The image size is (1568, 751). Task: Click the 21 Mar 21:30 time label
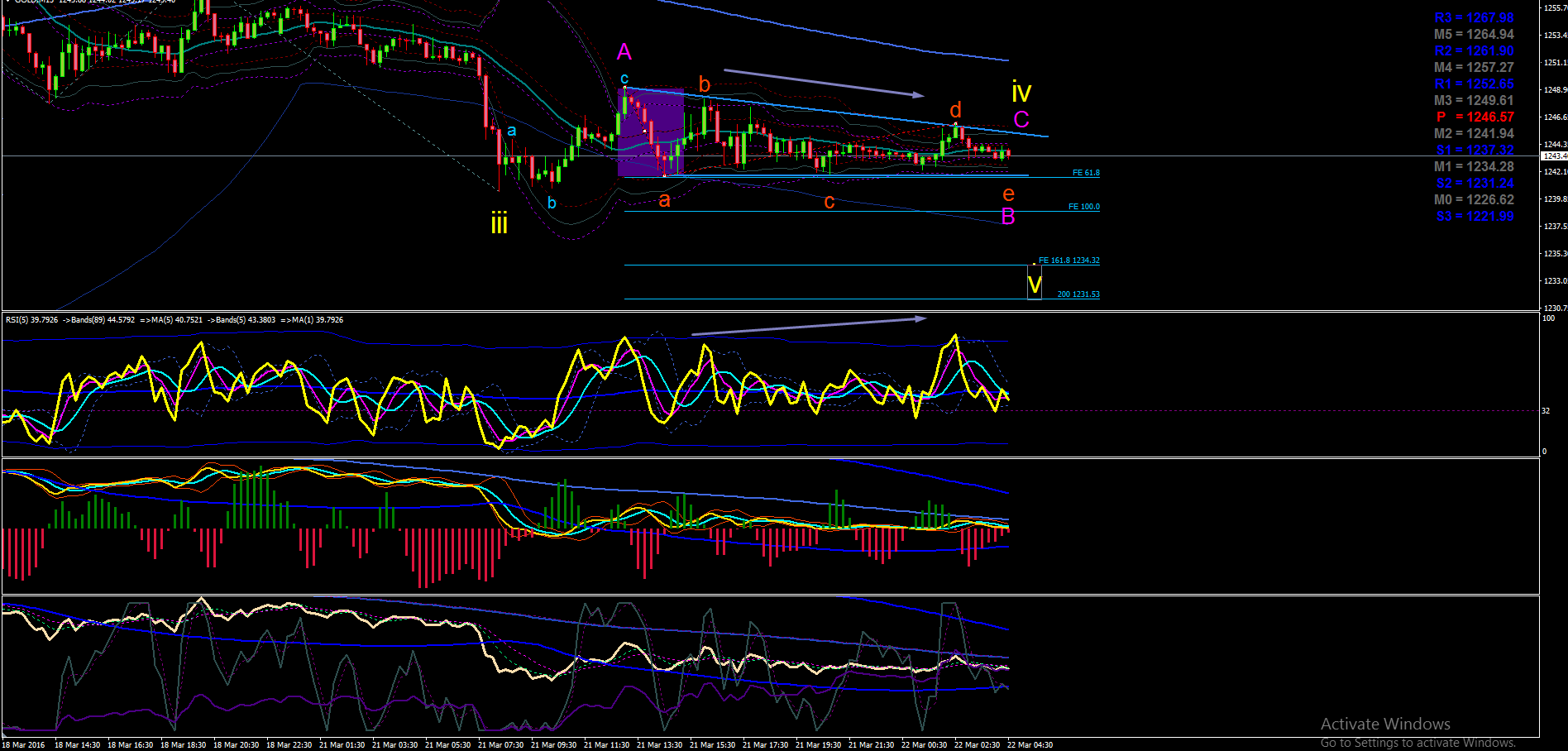(872, 745)
